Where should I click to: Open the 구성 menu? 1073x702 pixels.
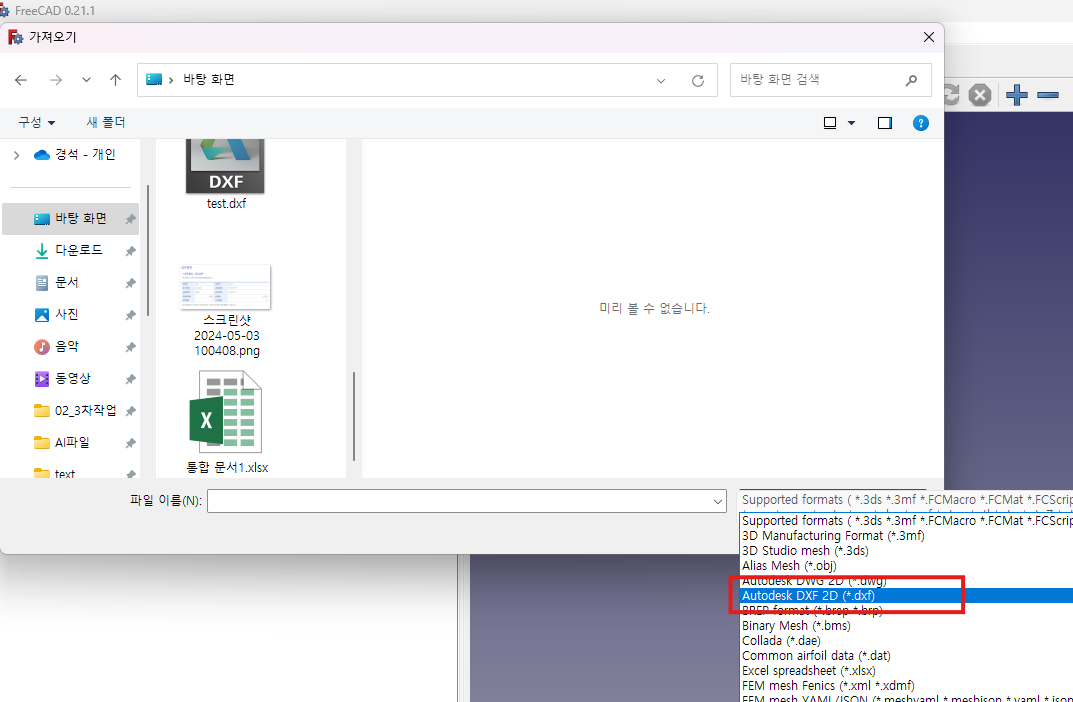point(36,122)
